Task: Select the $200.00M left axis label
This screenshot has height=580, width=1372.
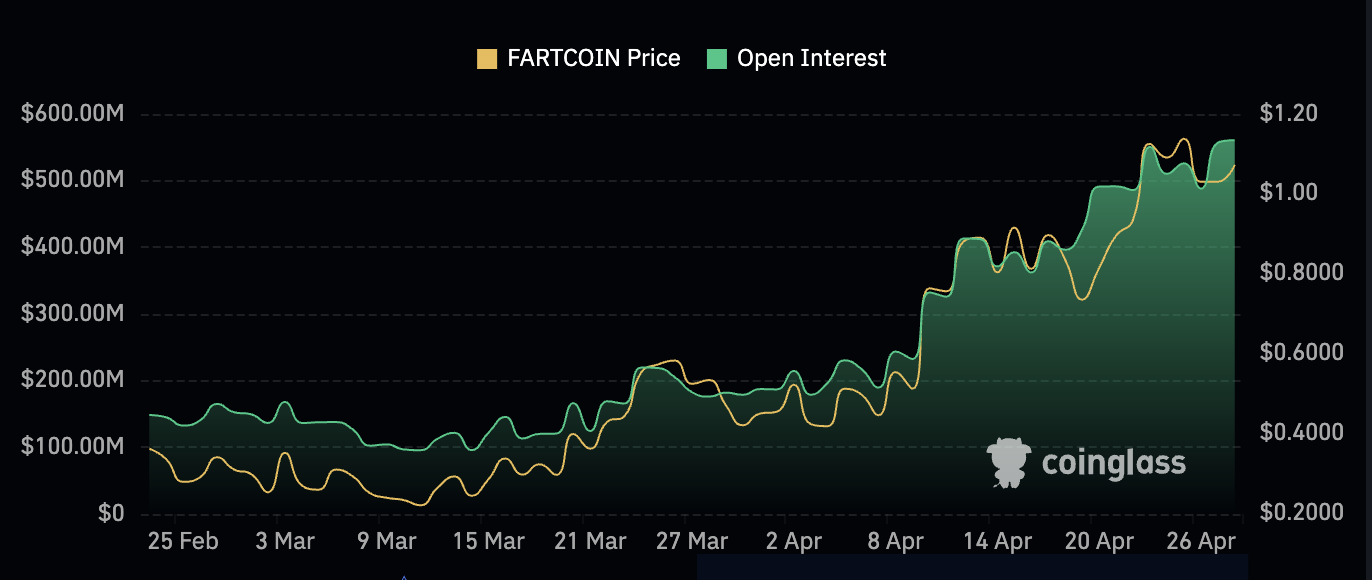Action: click(x=72, y=380)
